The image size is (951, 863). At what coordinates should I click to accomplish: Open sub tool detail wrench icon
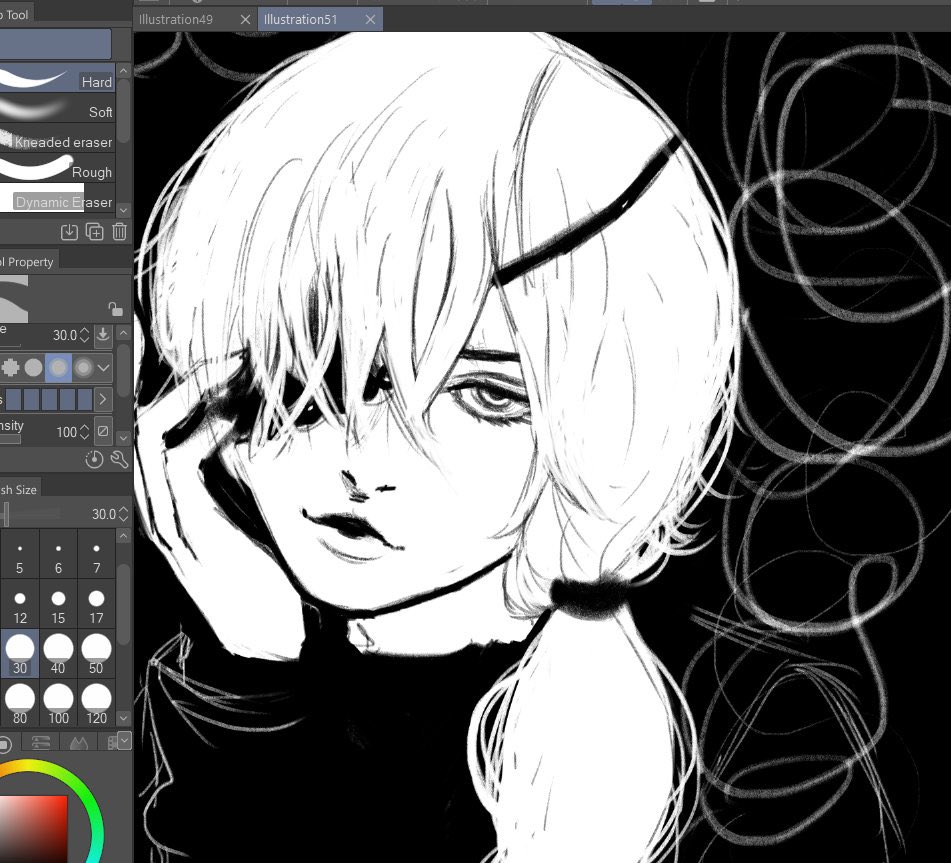[x=119, y=460]
